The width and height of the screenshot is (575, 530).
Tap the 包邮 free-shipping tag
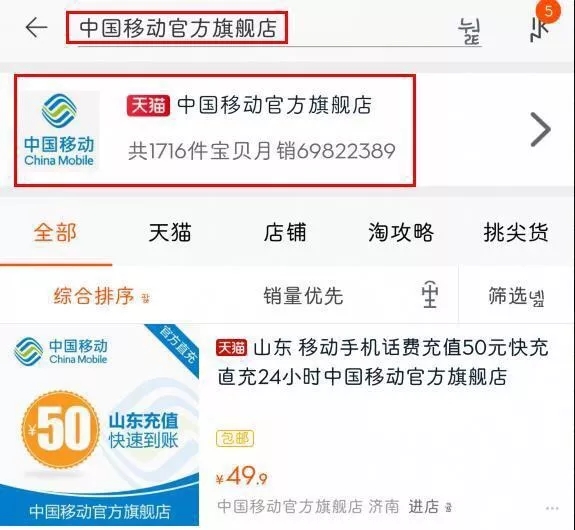(x=235, y=438)
